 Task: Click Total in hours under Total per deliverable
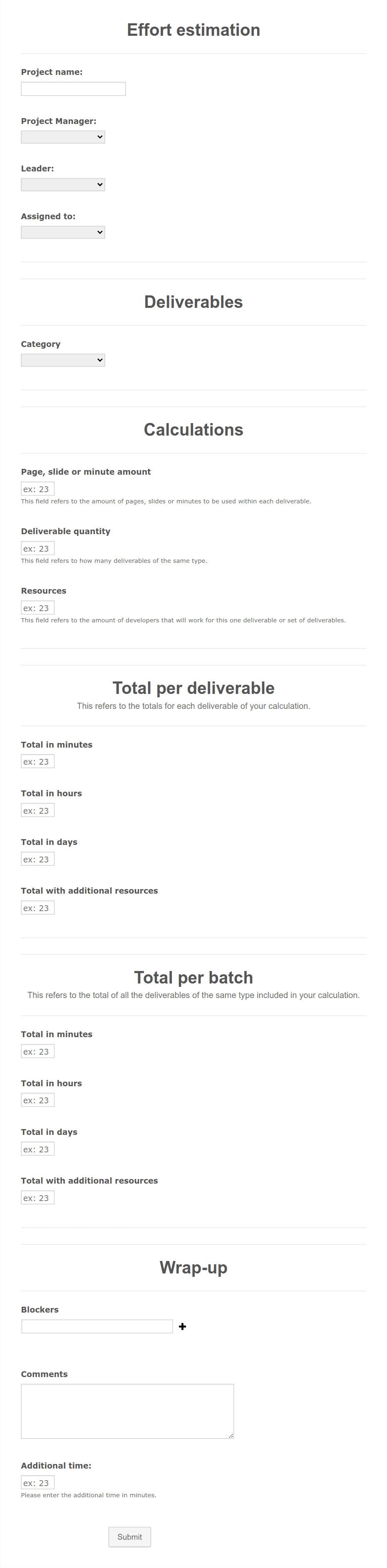pos(38,810)
